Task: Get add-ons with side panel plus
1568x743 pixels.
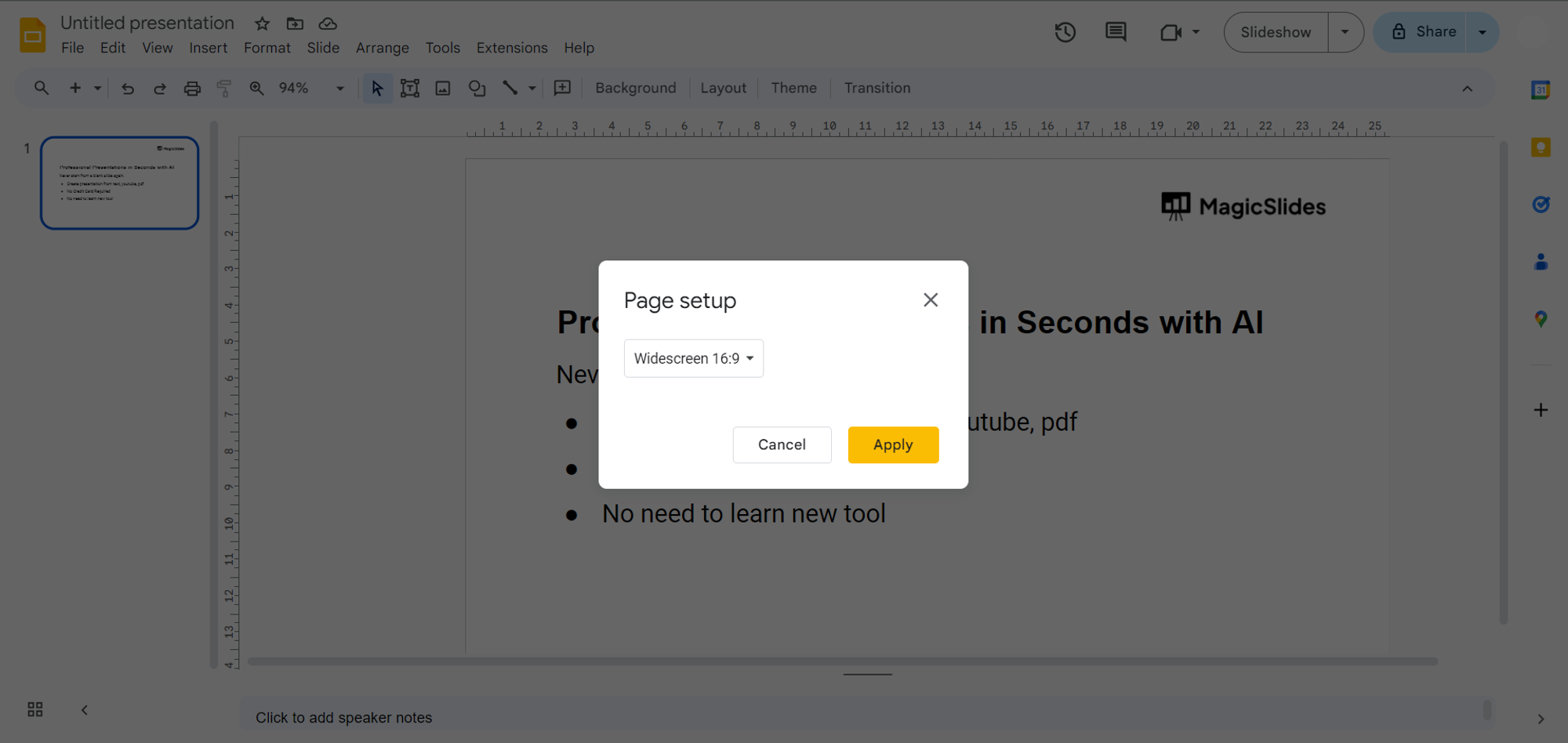Action: click(x=1541, y=410)
